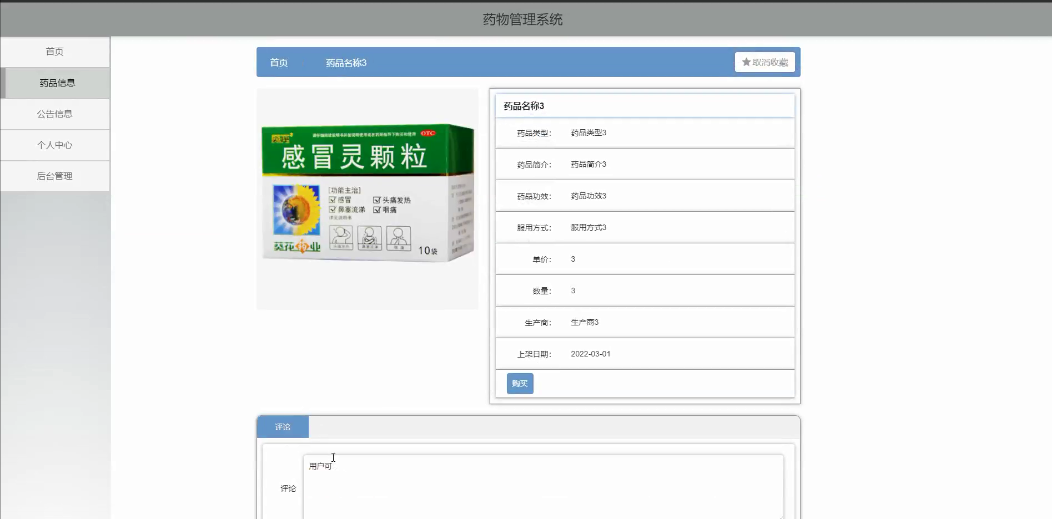
Task: Click the 购买 button
Action: click(x=520, y=384)
